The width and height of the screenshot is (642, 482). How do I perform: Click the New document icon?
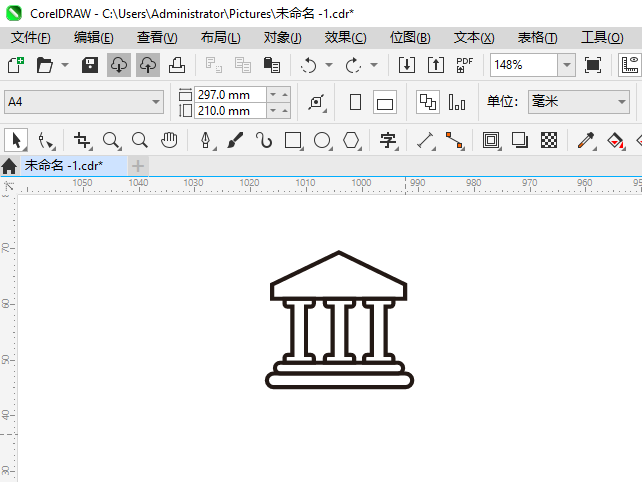[16, 65]
